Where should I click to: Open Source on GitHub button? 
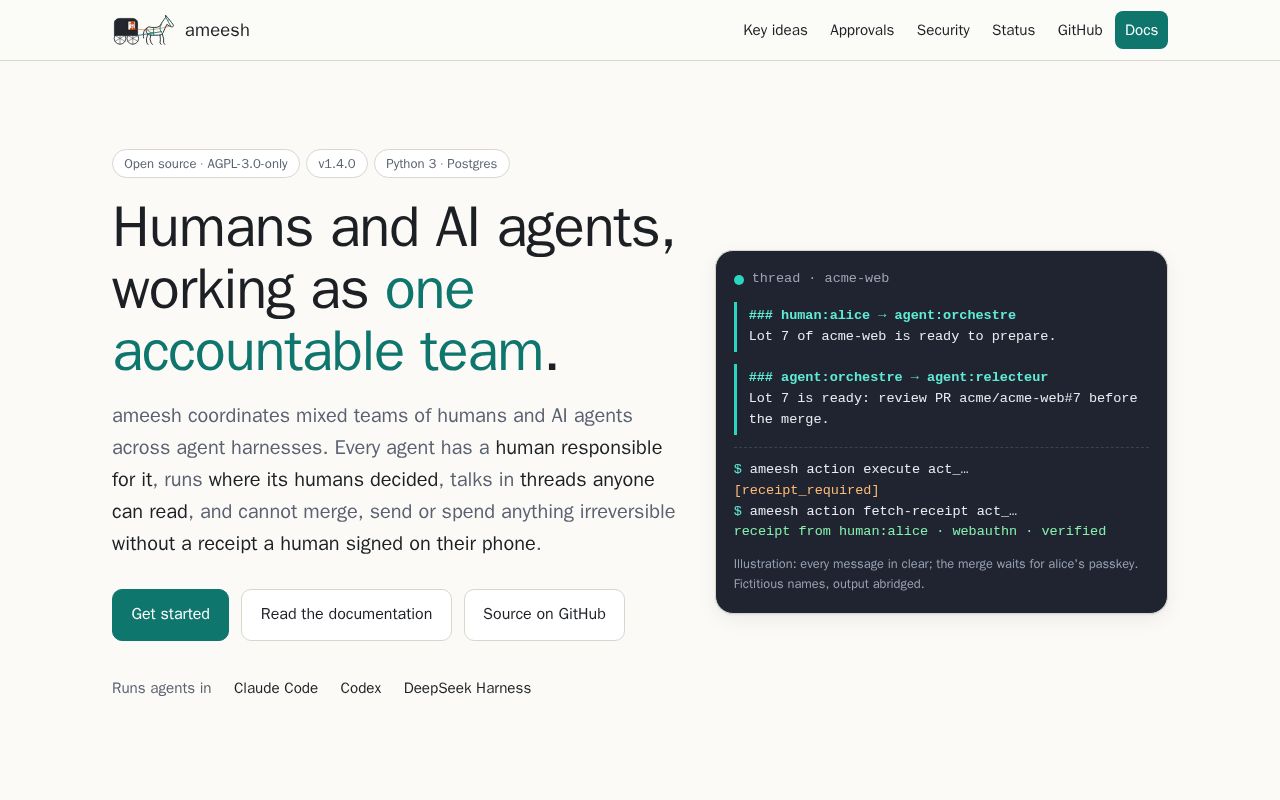click(x=544, y=614)
